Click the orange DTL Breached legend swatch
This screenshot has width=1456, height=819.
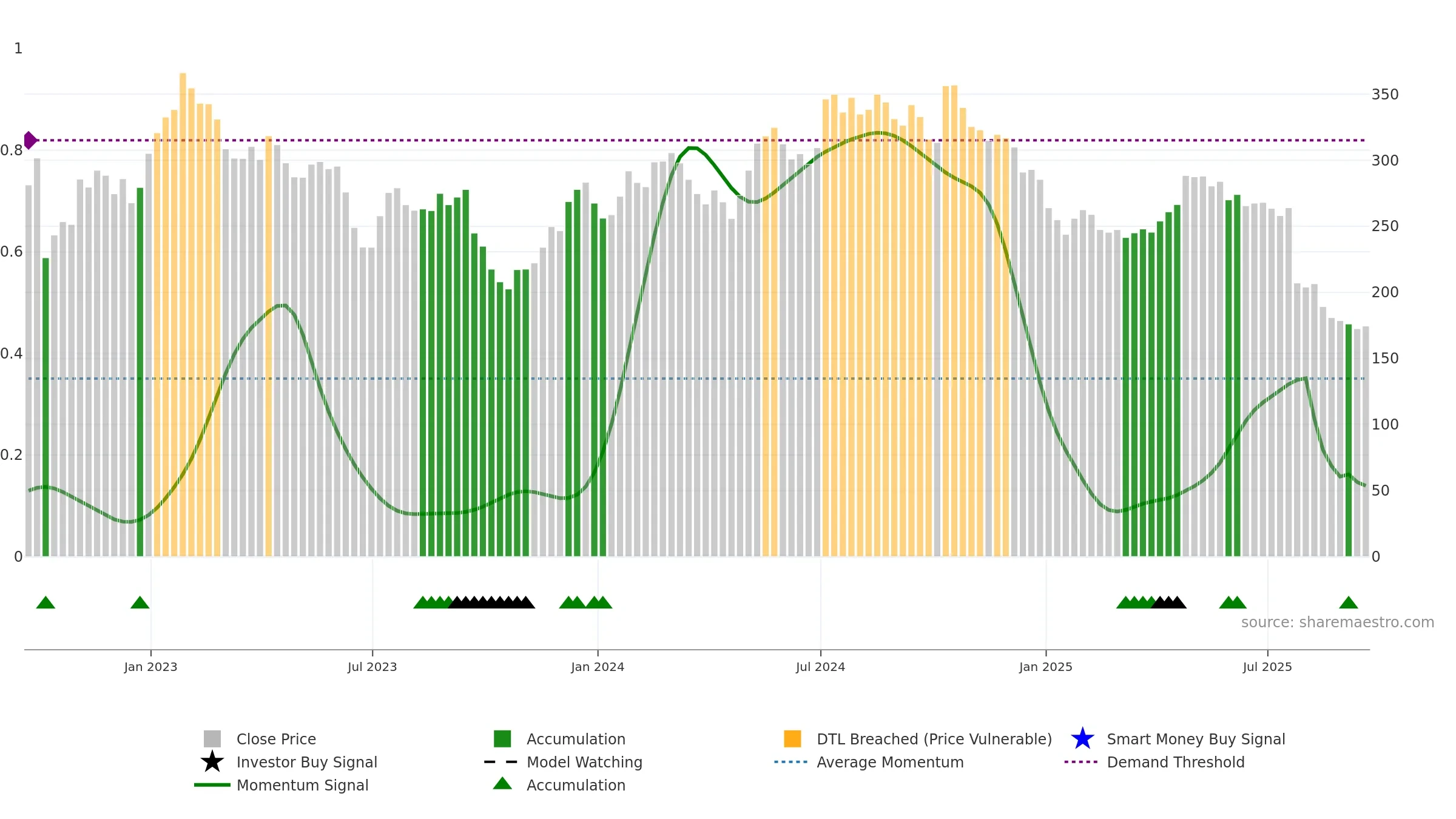pos(792,739)
